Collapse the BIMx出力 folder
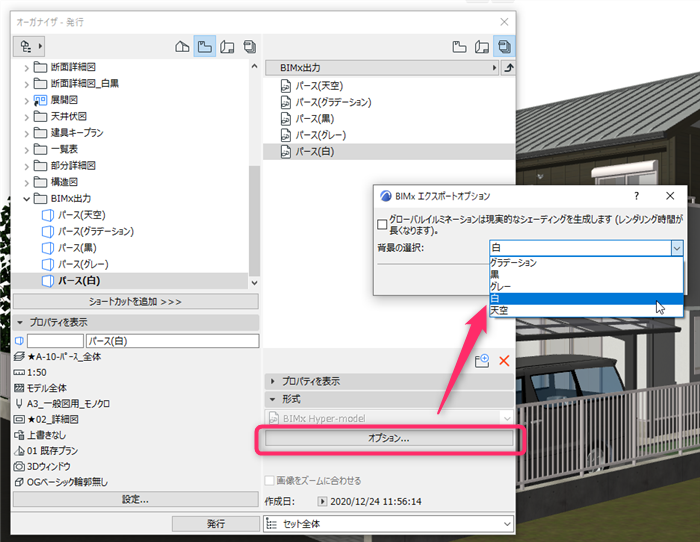 point(26,199)
